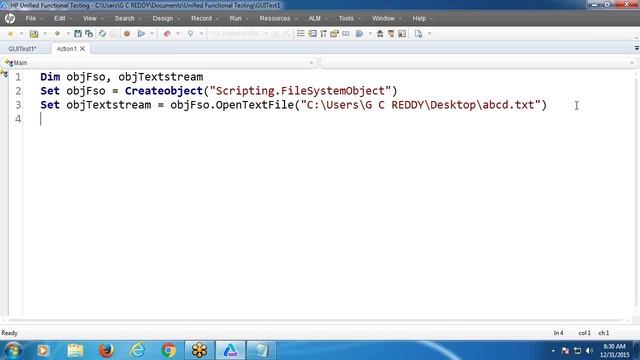Image resolution: width=640 pixels, height=360 pixels.
Task: Open Windows Explorer folder on taskbar
Action: click(76, 350)
